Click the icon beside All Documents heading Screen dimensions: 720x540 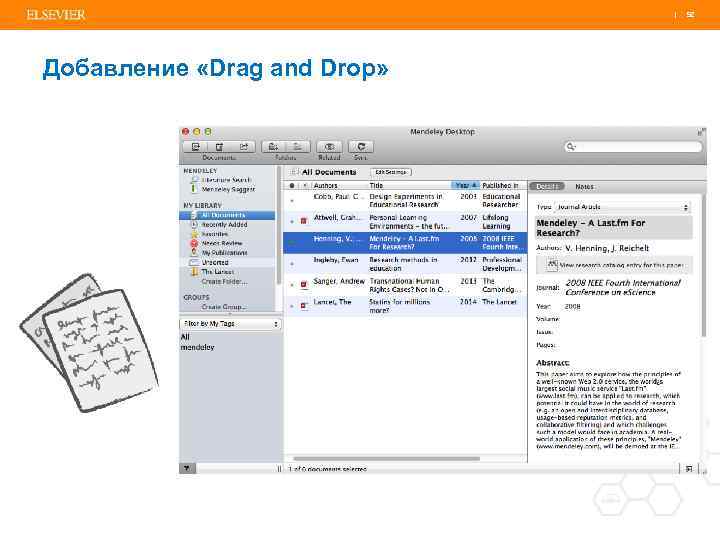(x=294, y=172)
